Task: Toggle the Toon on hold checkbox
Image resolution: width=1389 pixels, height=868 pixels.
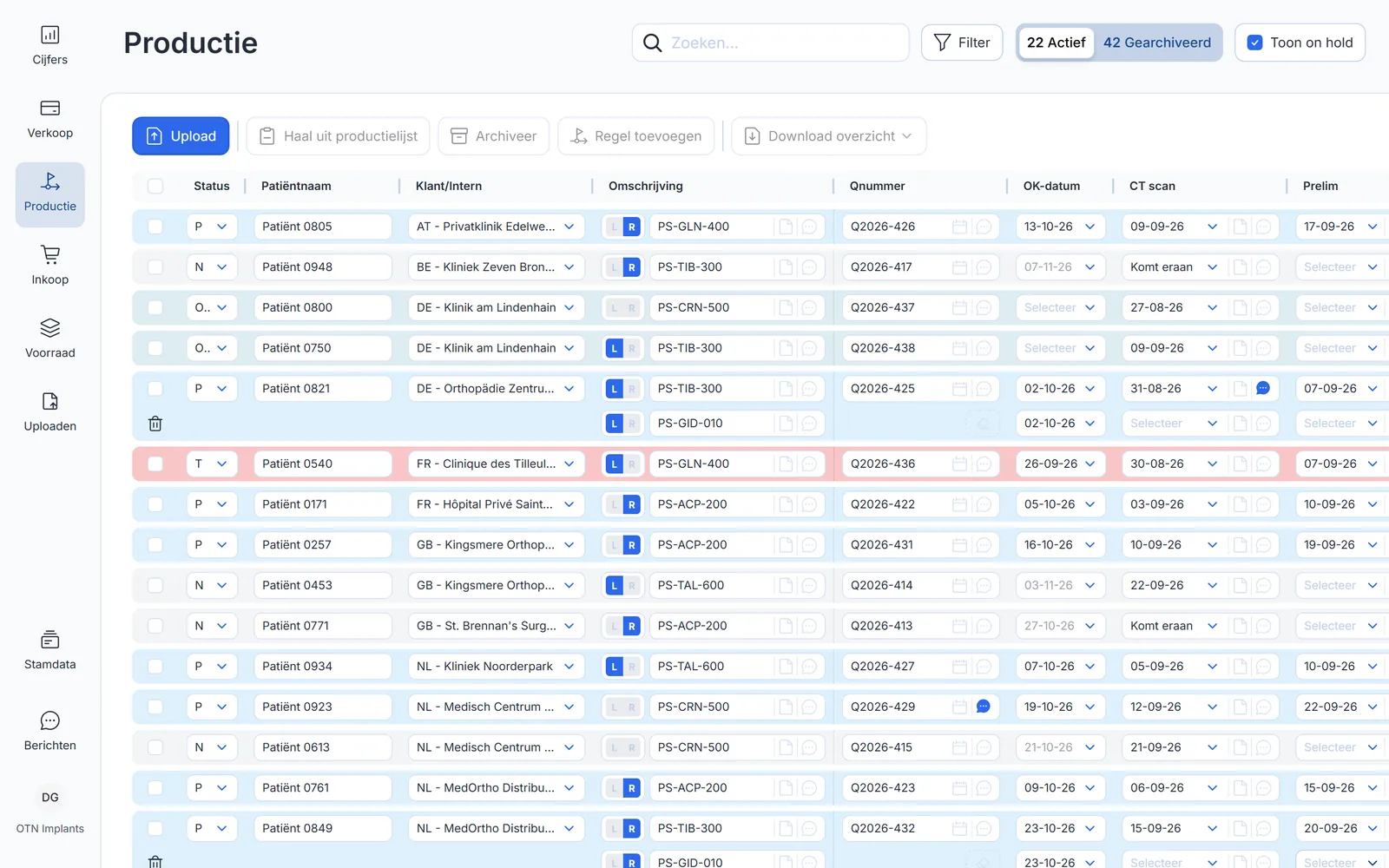Action: click(x=1254, y=43)
